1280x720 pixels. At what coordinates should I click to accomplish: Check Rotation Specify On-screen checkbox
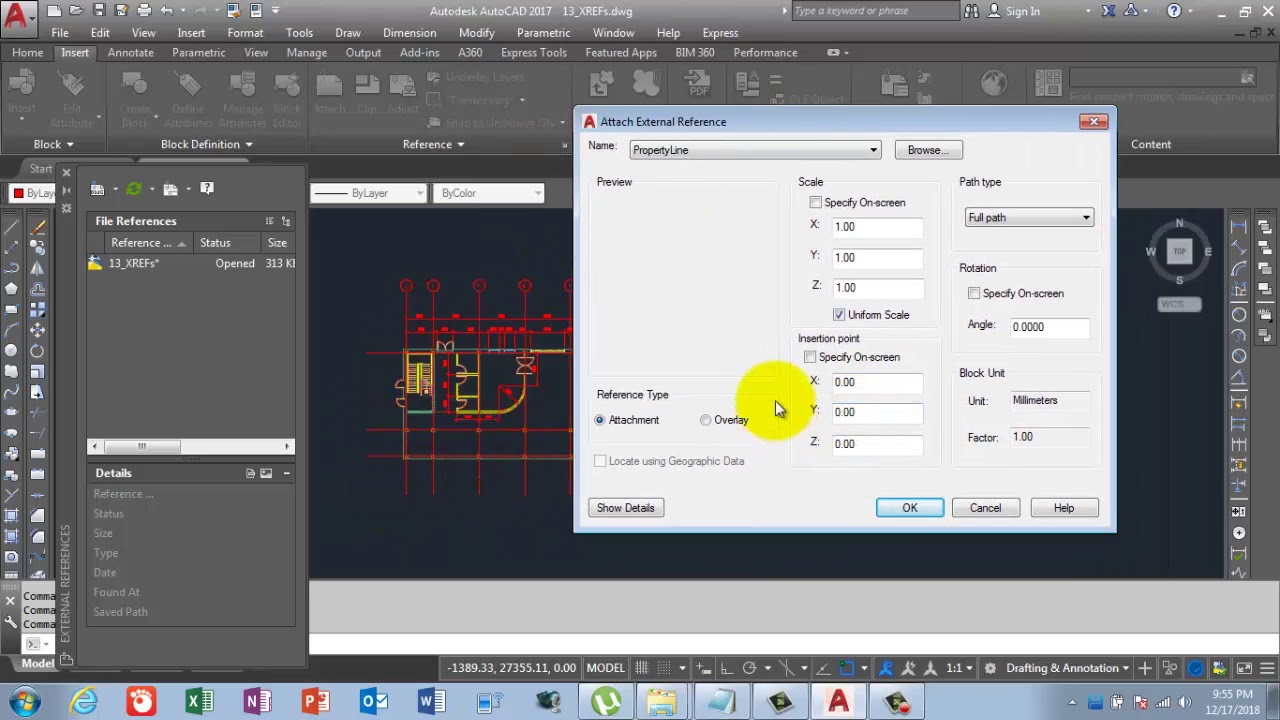tap(974, 293)
